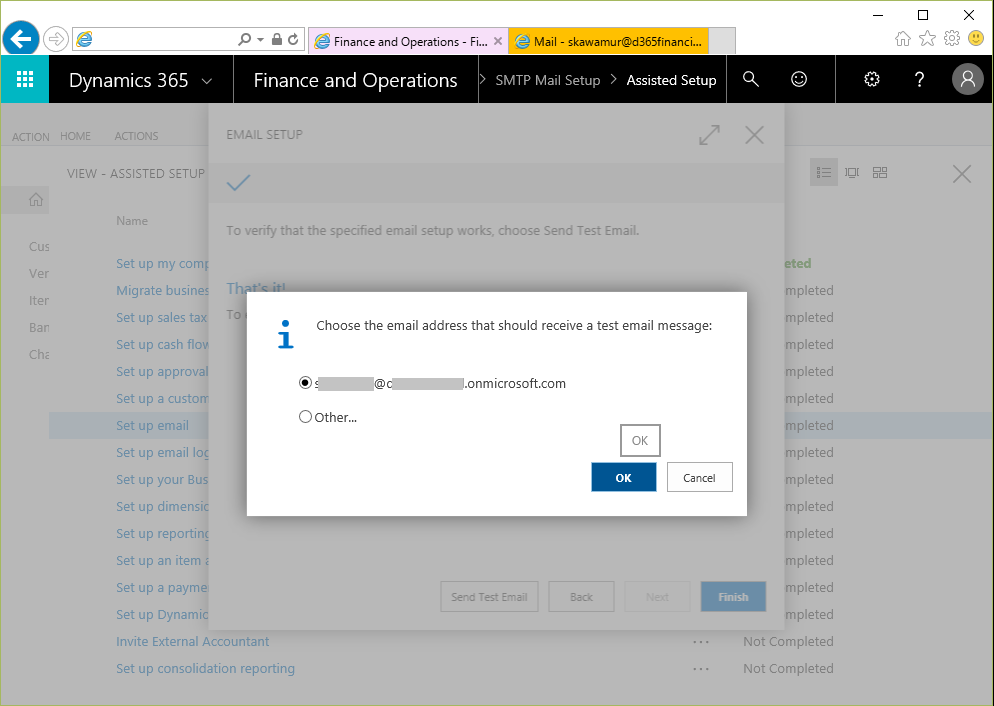Click the address bar lock icon
This screenshot has width=994, height=706.
click(x=276, y=39)
